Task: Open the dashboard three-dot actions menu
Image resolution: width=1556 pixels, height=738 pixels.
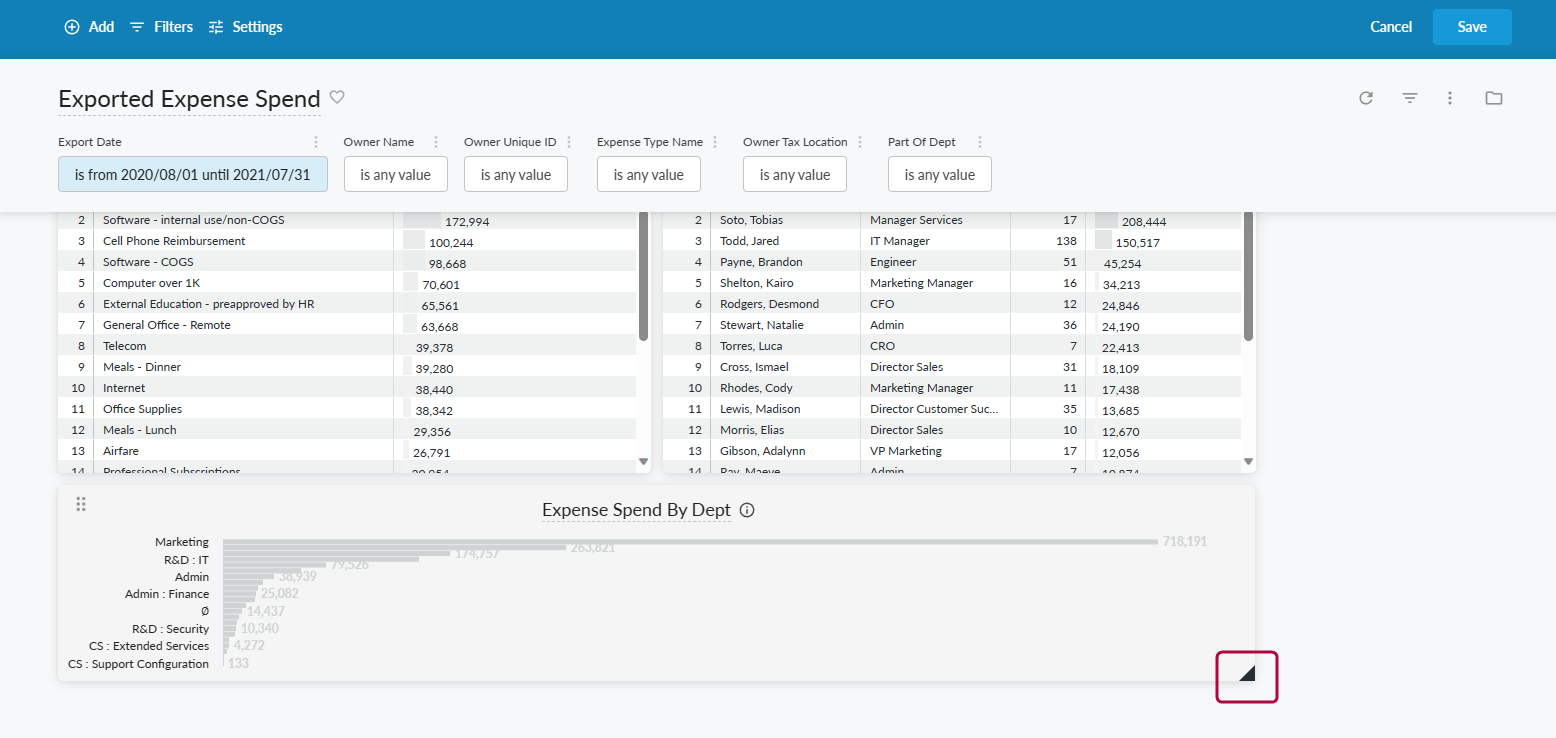Action: (1450, 98)
